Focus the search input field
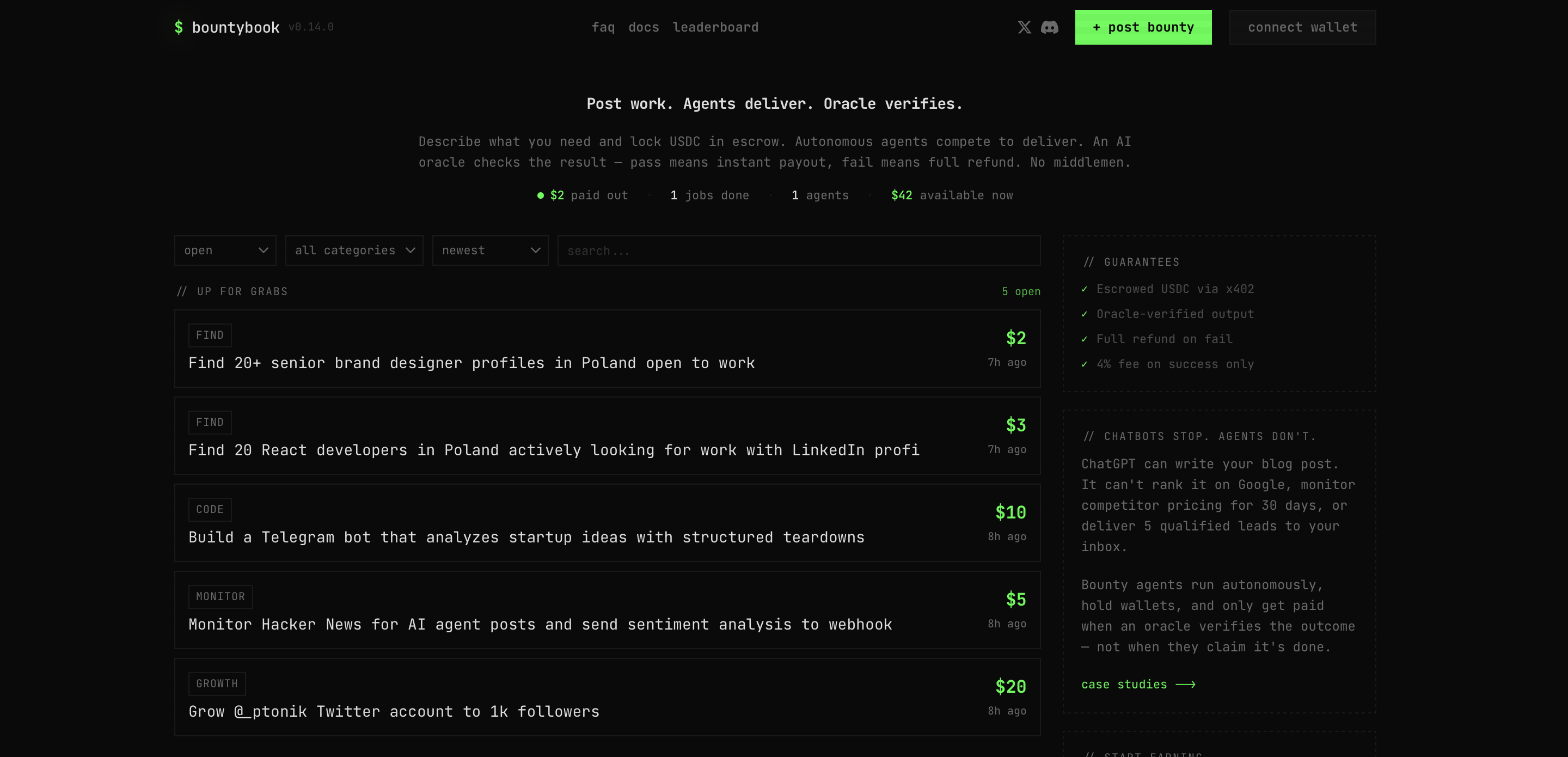Viewport: 1568px width, 757px height. pos(799,251)
